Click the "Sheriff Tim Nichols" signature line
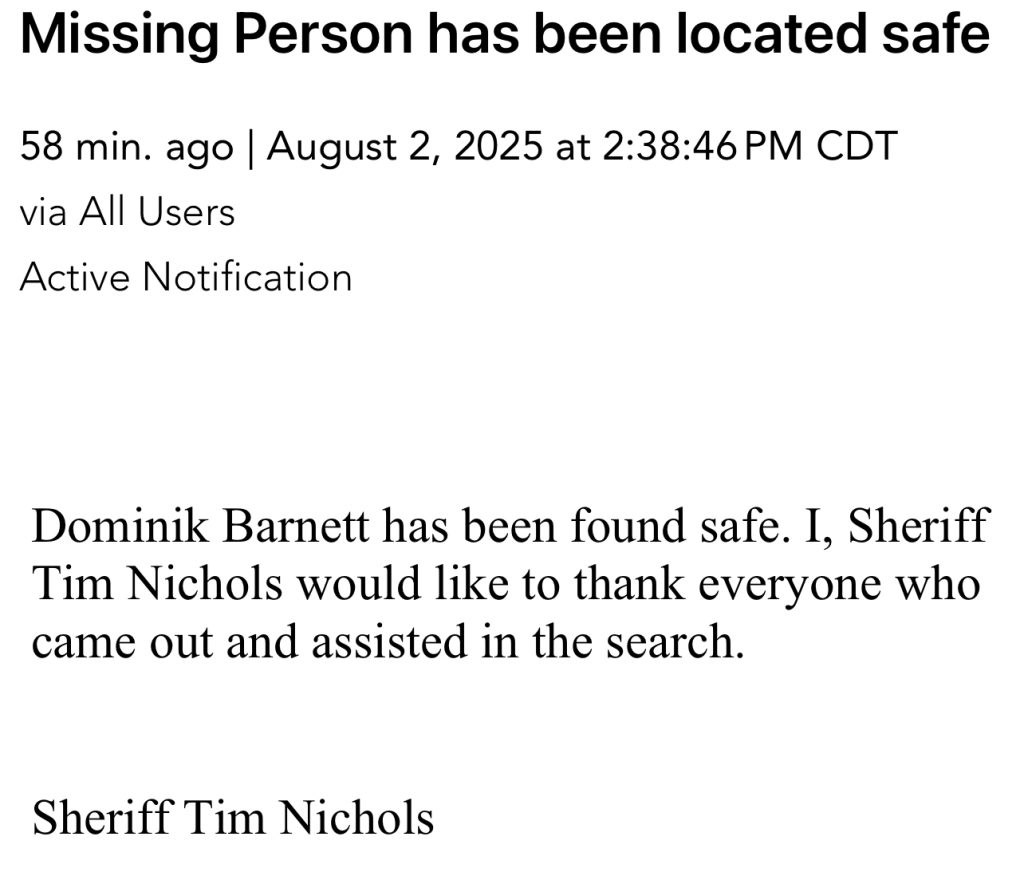This screenshot has height=876, width=1024. point(233,817)
